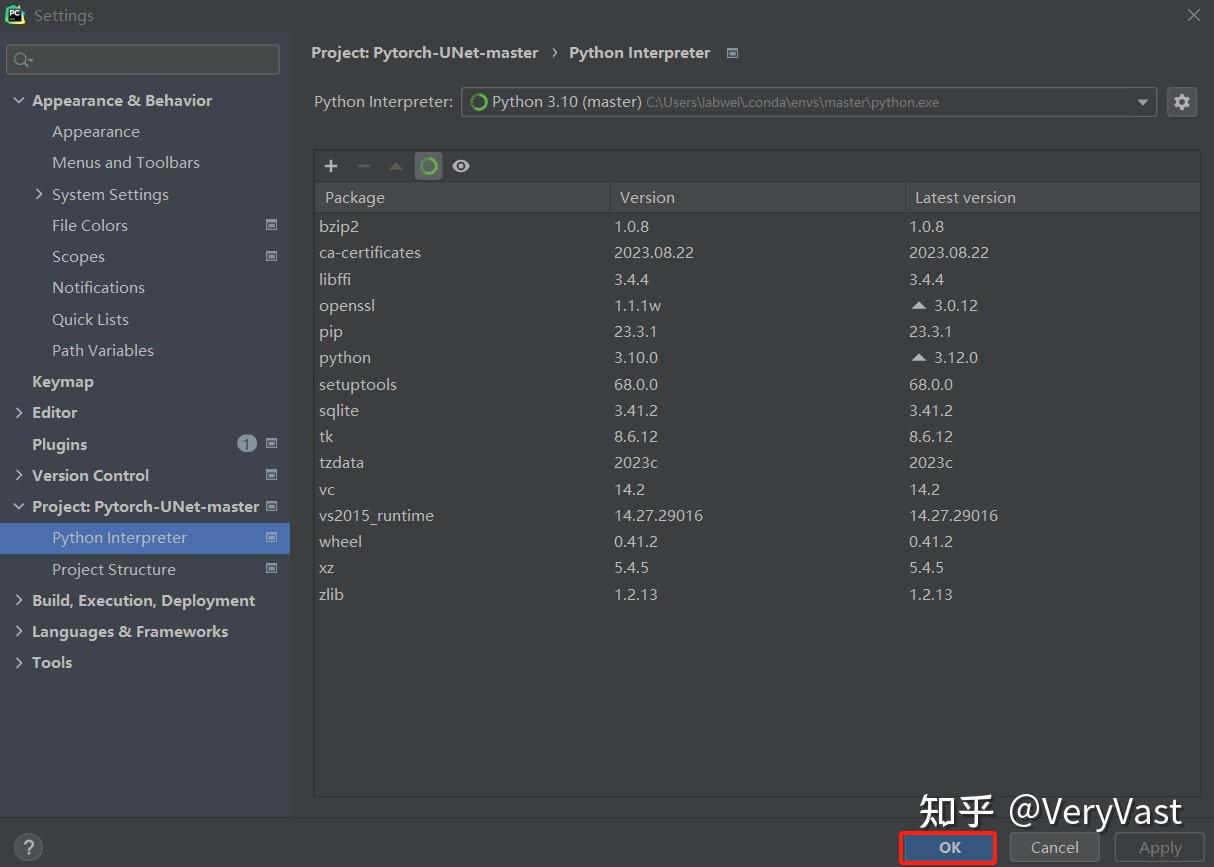This screenshot has width=1214, height=867.
Task: Open the Appearance settings page
Action: pyautogui.click(x=96, y=131)
